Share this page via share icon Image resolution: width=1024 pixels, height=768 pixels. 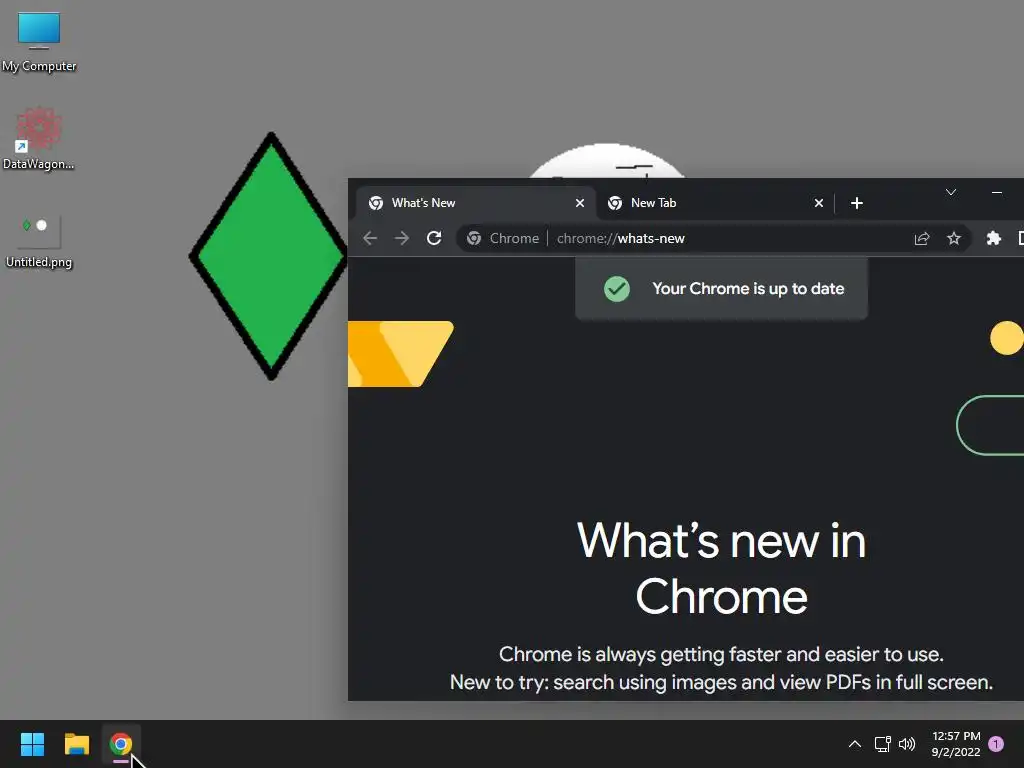click(921, 238)
